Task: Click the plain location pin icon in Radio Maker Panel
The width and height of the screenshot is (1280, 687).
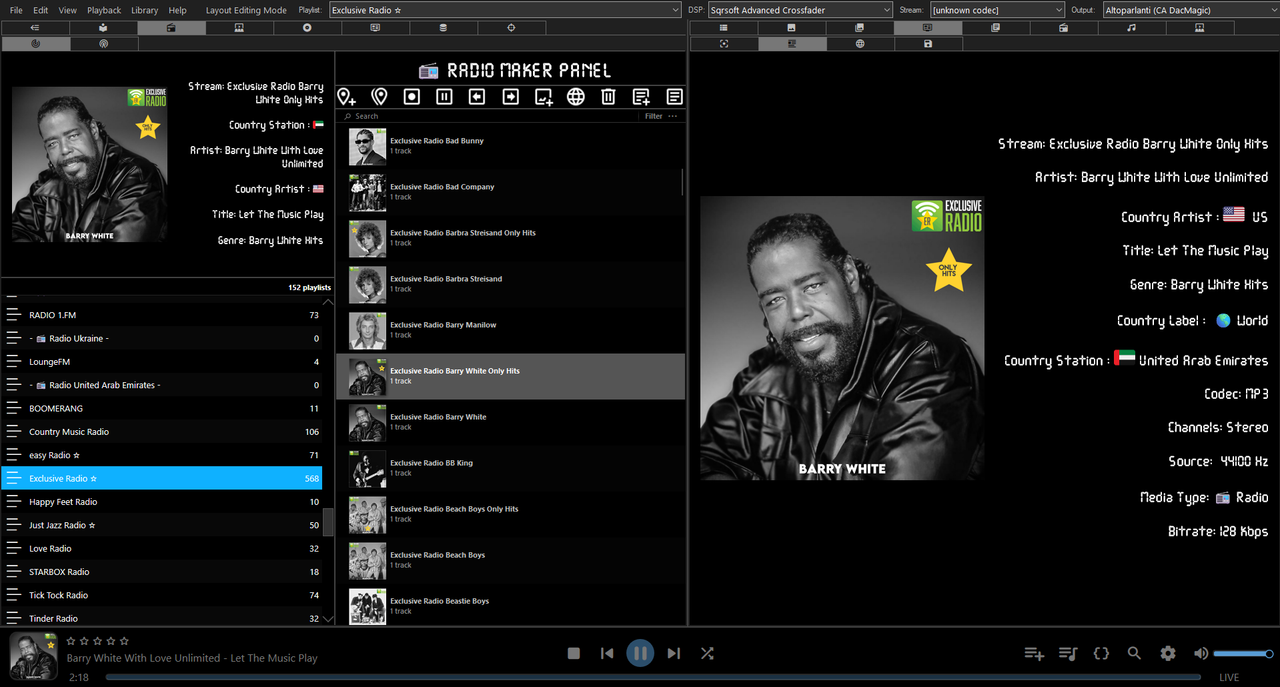Action: point(379,97)
